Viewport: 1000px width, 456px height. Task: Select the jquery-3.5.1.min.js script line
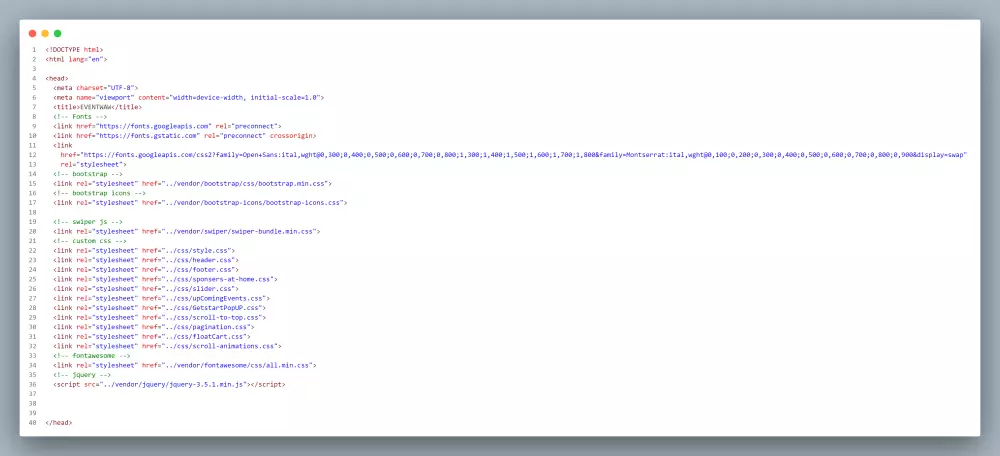pos(170,385)
